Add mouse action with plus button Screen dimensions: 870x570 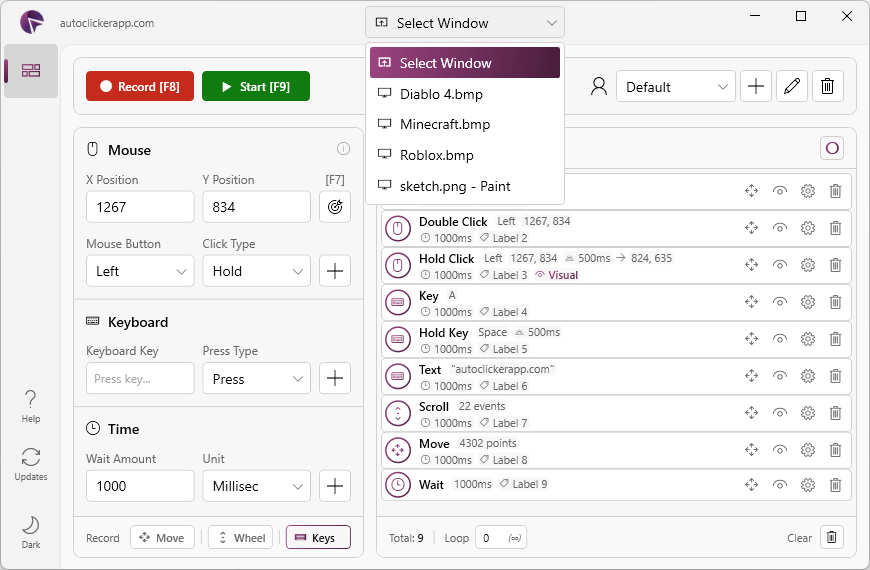335,271
